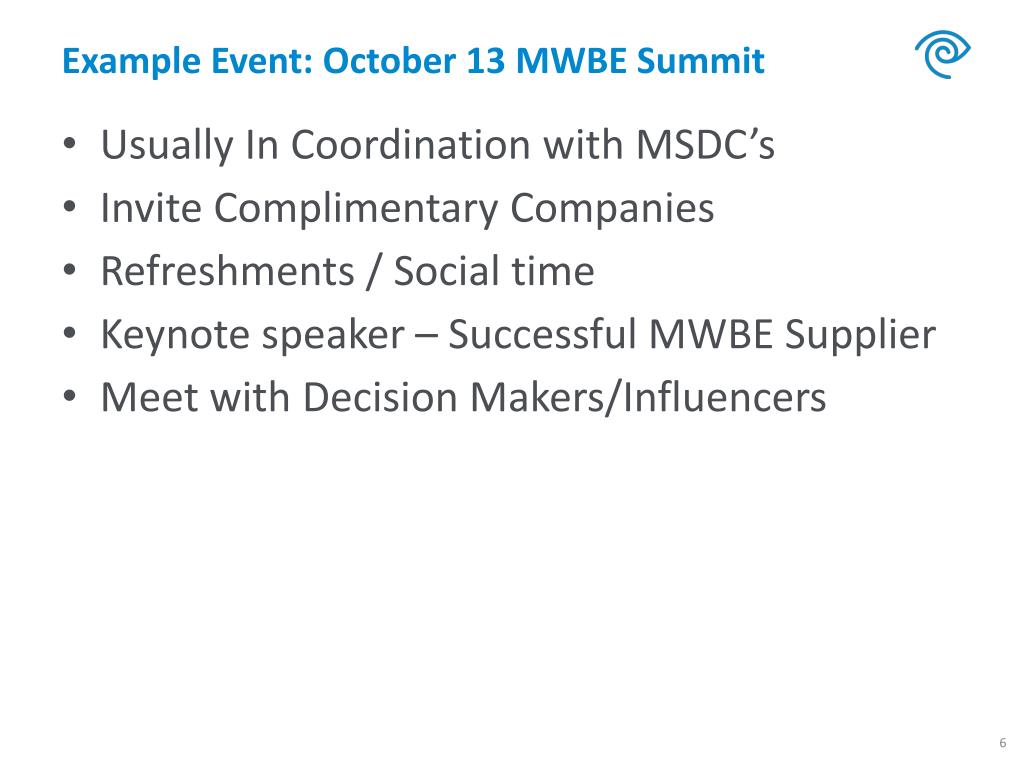The width and height of the screenshot is (1024, 768).
Task: Click the word "Companies" in second bullet
Action: click(612, 209)
